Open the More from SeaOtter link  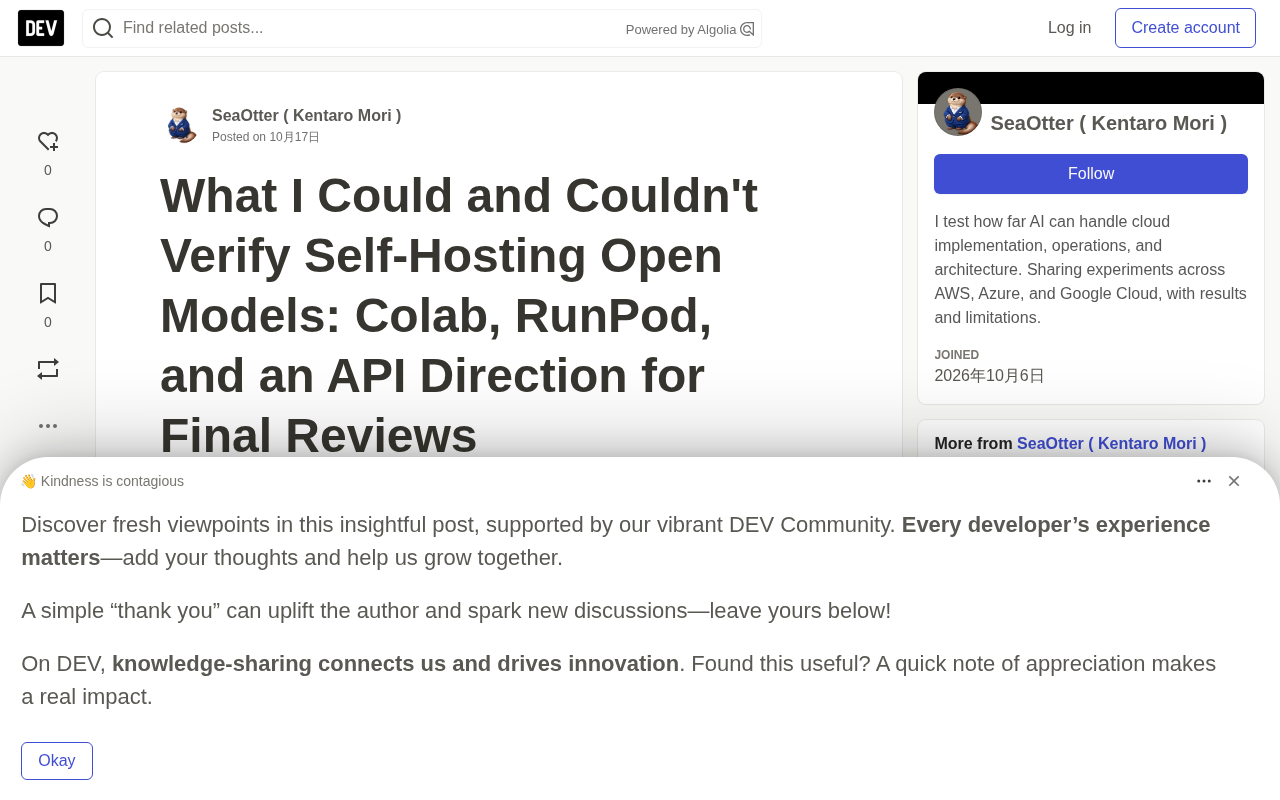[1112, 444]
